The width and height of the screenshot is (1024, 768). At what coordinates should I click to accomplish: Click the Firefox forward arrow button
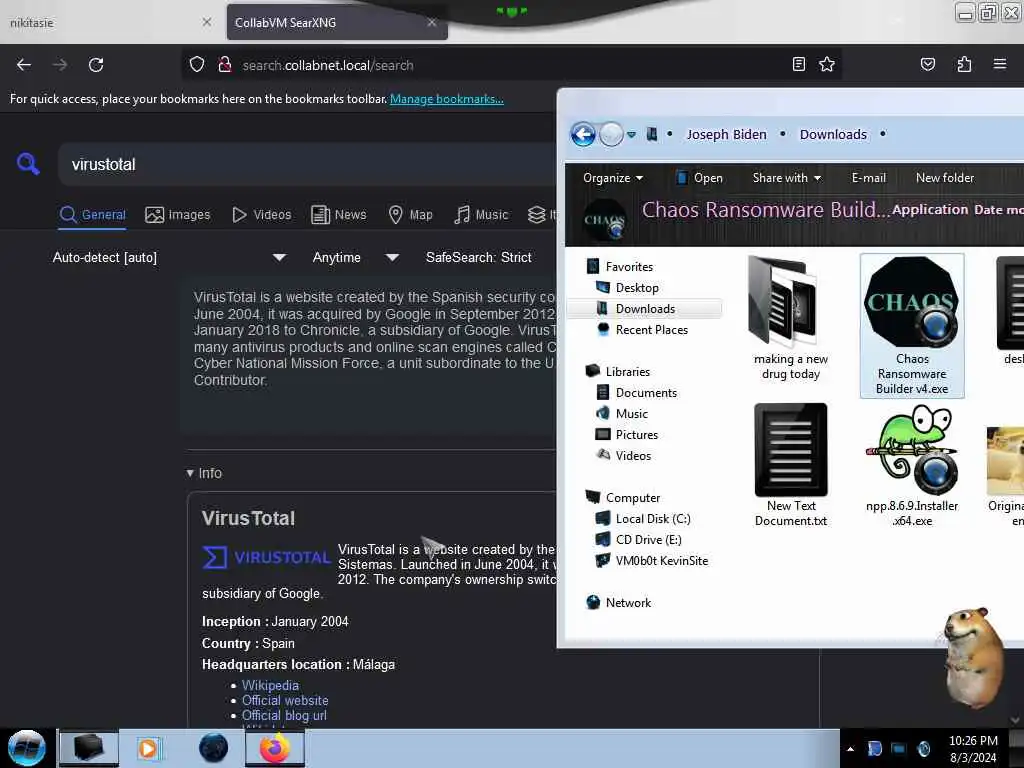pos(60,65)
